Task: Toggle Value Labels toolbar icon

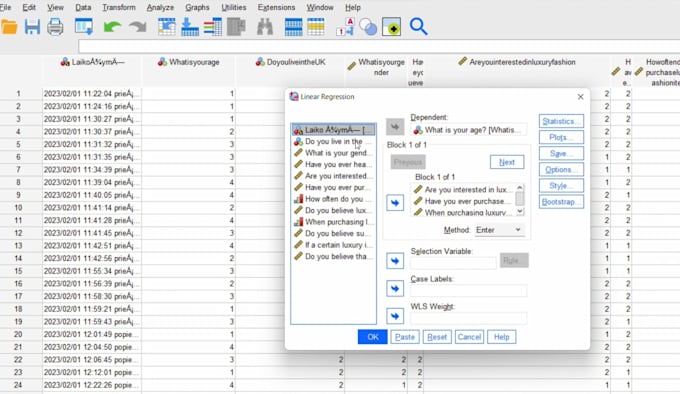Action: tap(345, 27)
